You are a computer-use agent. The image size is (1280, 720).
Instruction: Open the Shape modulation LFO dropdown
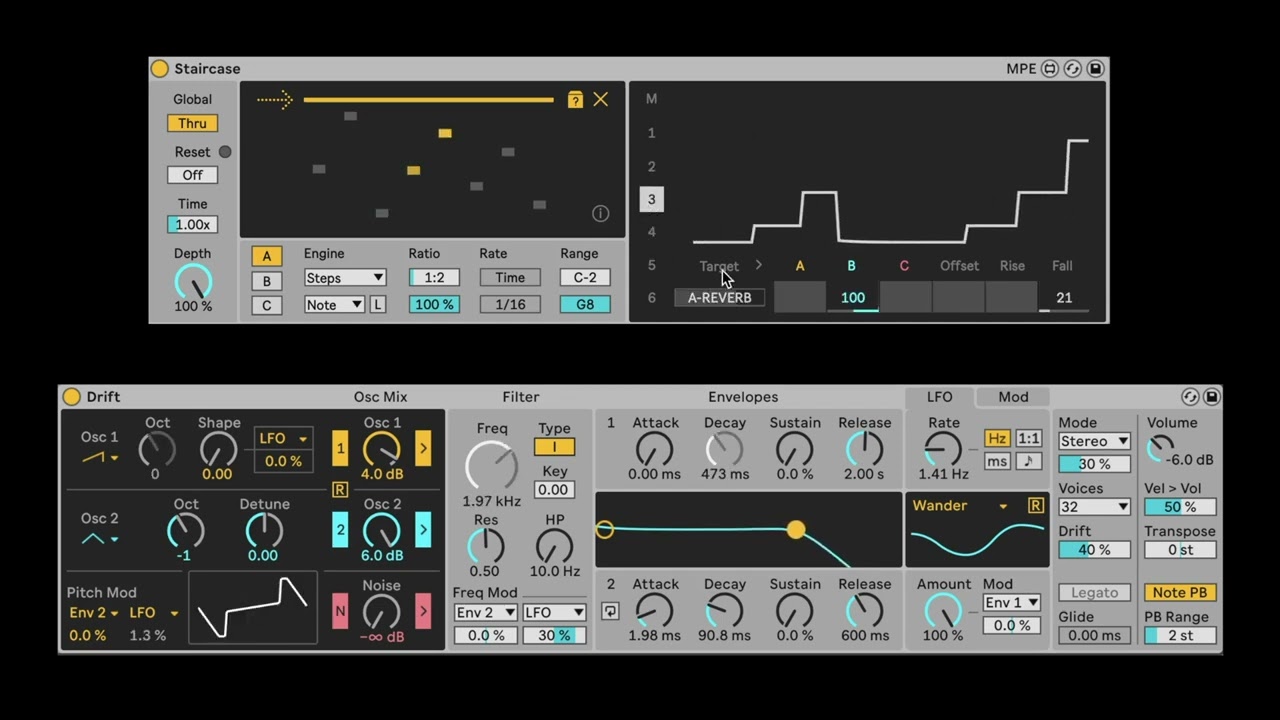pyautogui.click(x=283, y=439)
